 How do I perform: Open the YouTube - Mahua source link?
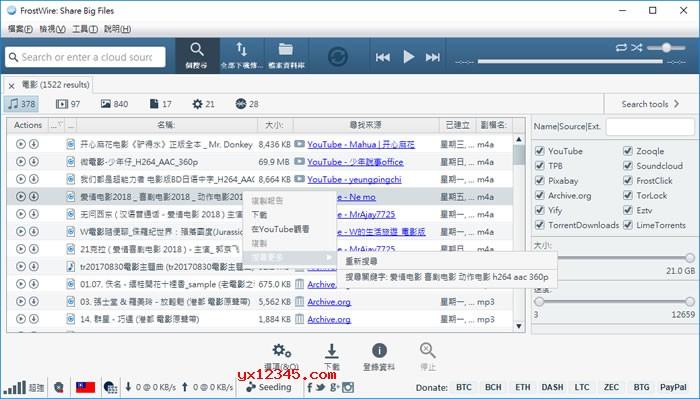(x=361, y=144)
